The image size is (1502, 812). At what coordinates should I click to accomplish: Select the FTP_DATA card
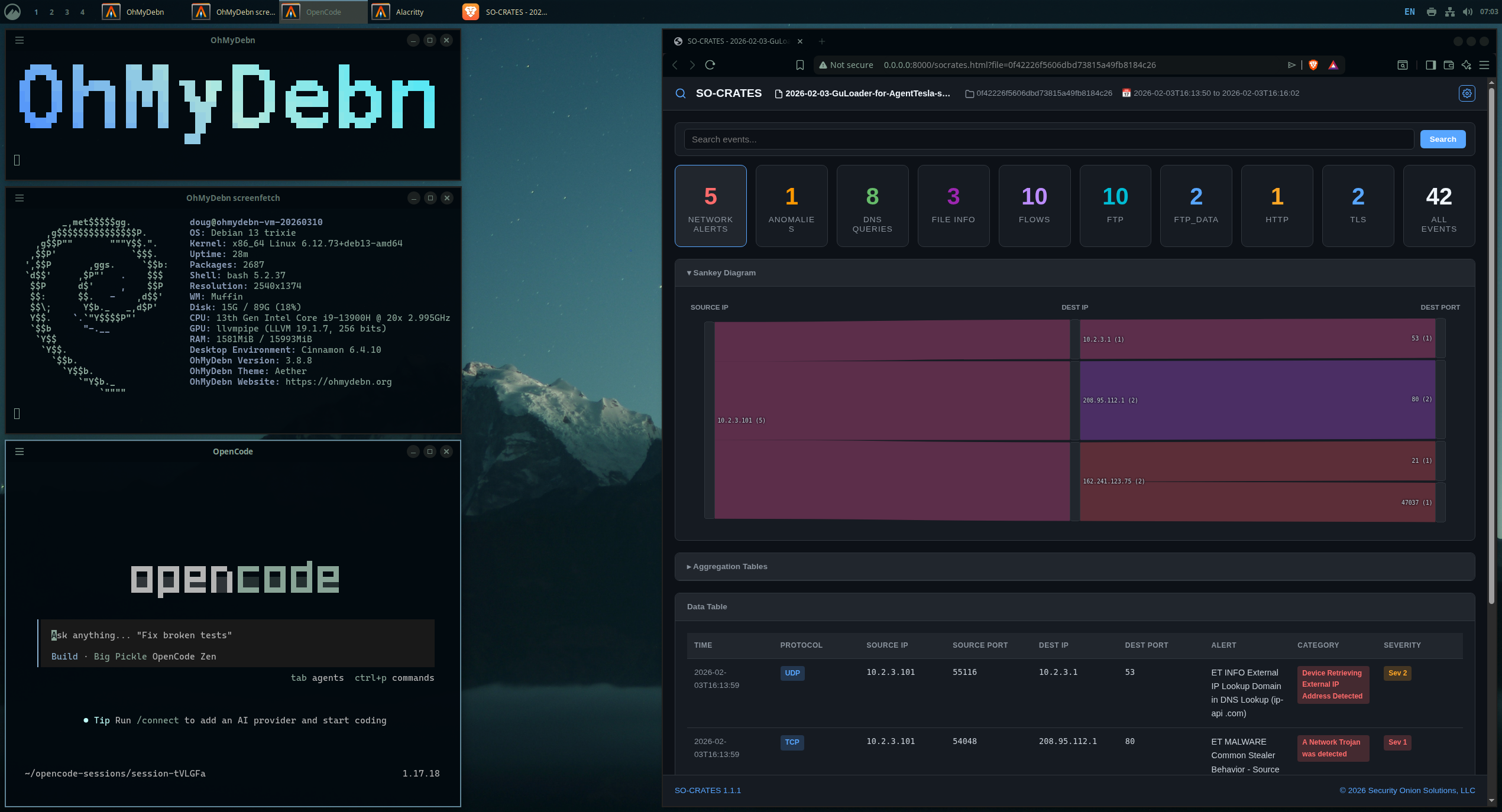pyautogui.click(x=1196, y=206)
